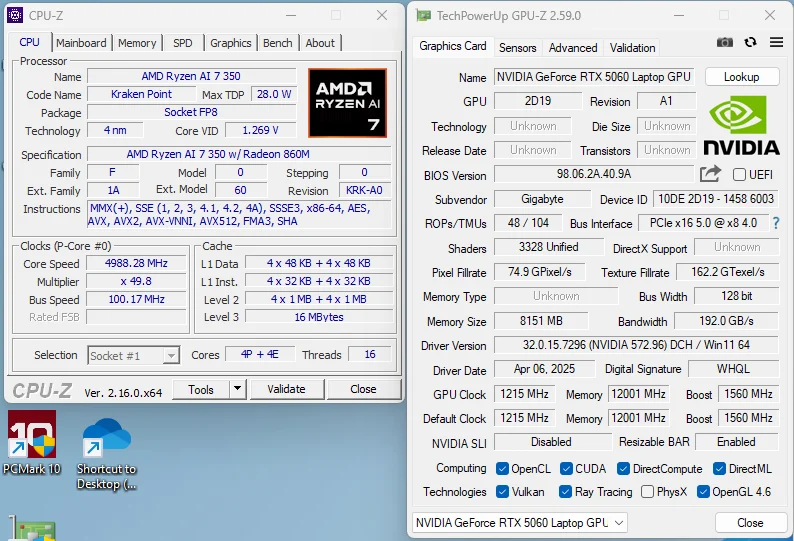Toggle the PhysX checkbox

coord(648,492)
